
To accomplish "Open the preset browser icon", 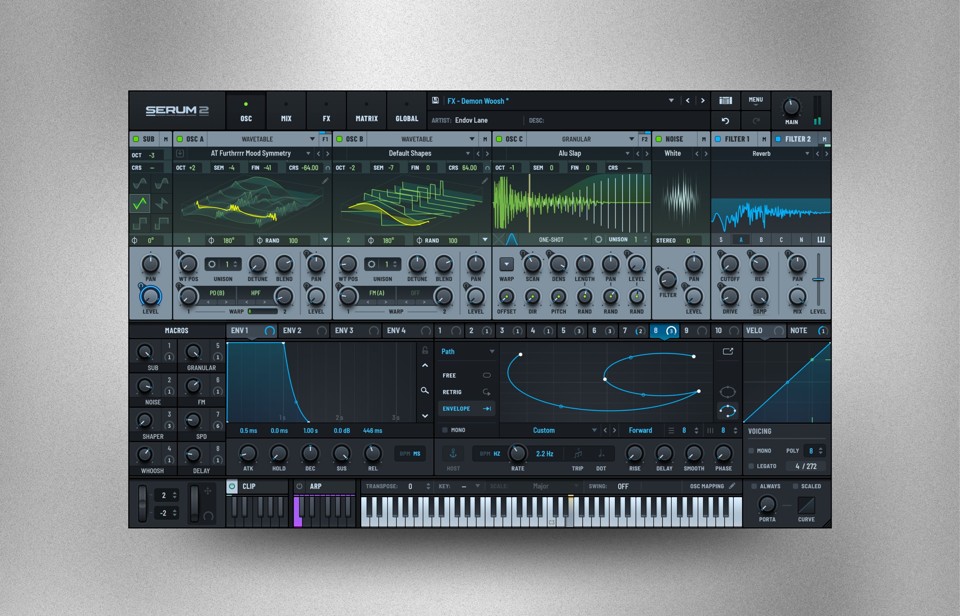I will coord(726,100).
